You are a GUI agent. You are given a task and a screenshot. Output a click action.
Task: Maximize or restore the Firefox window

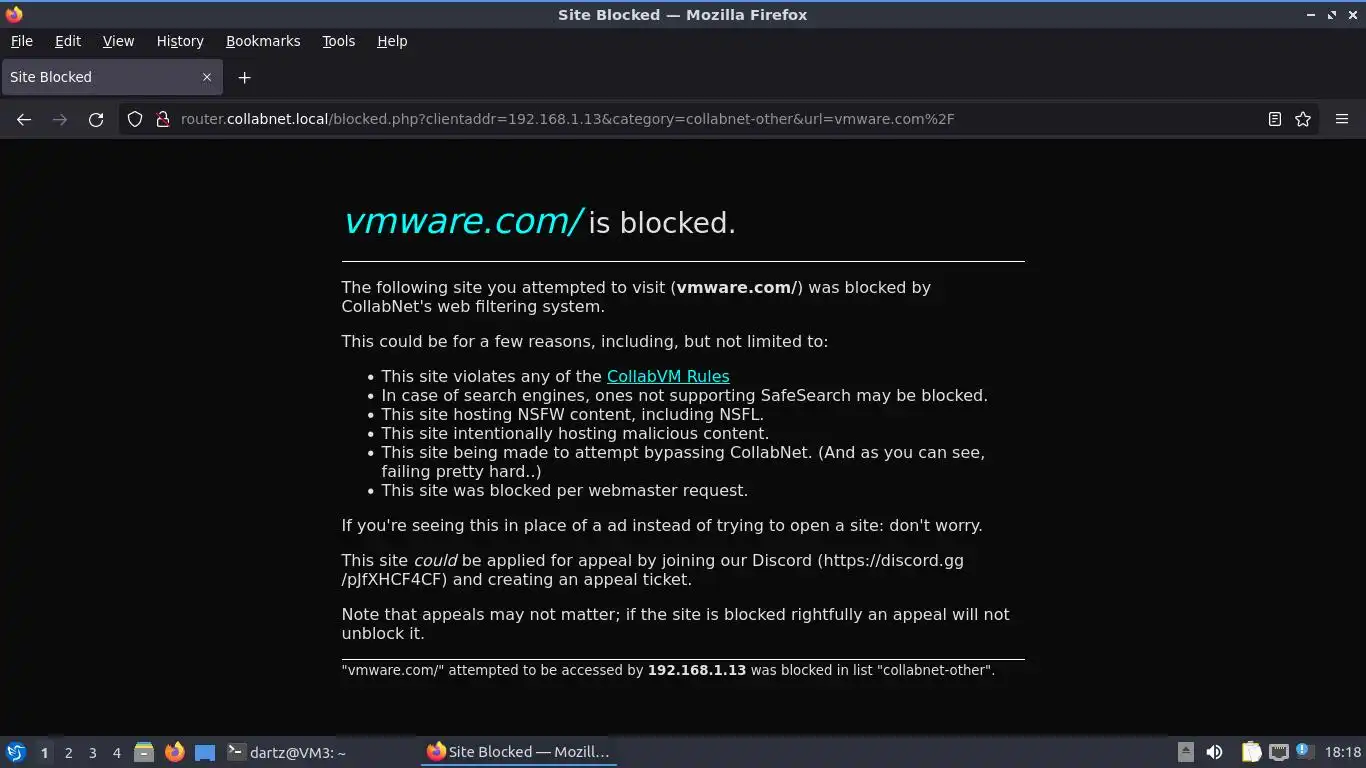click(1332, 15)
